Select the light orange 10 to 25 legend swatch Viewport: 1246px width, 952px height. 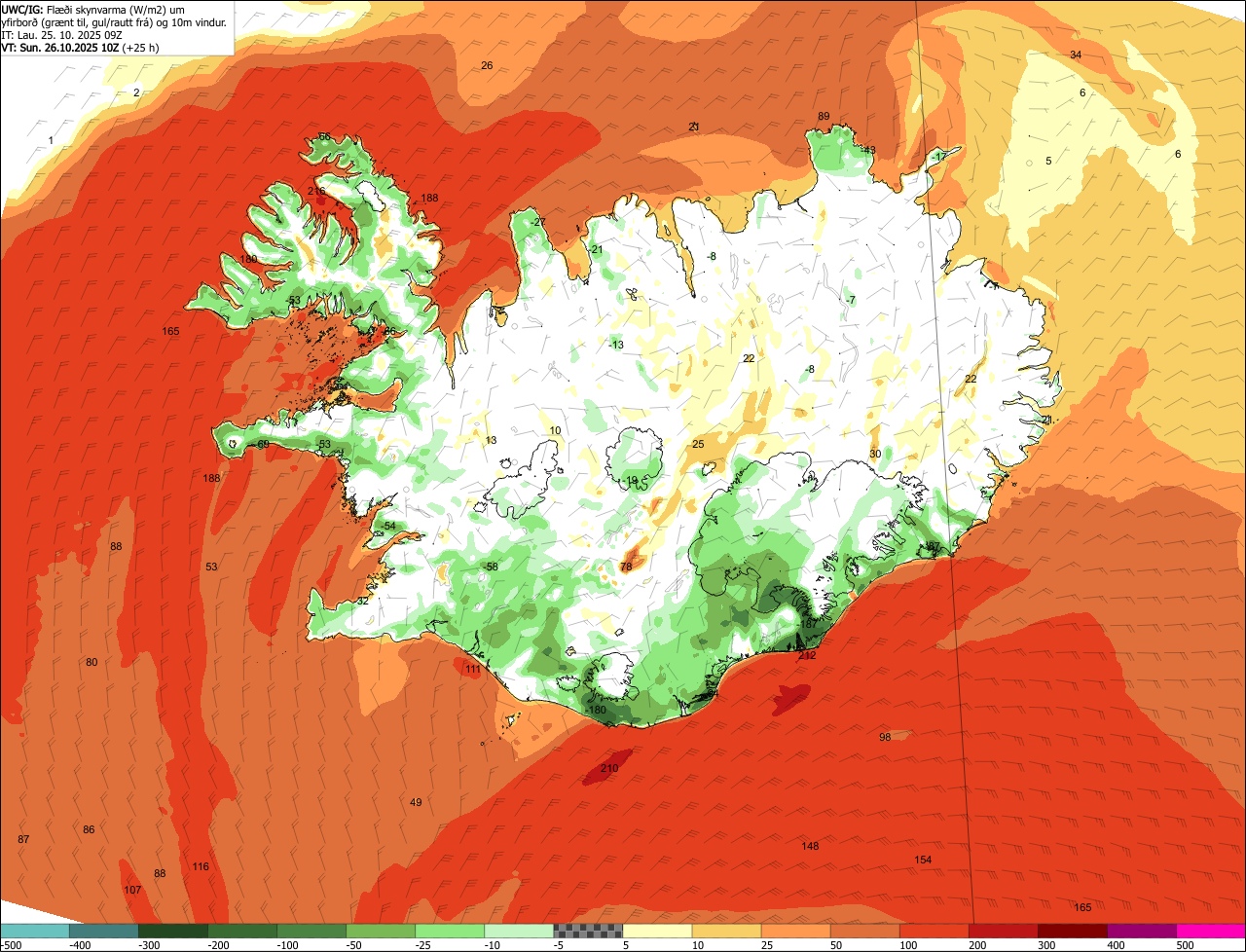[726, 931]
